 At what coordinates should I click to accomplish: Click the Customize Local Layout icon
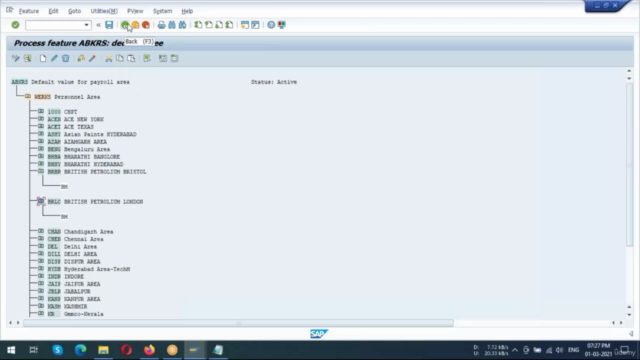282,25
